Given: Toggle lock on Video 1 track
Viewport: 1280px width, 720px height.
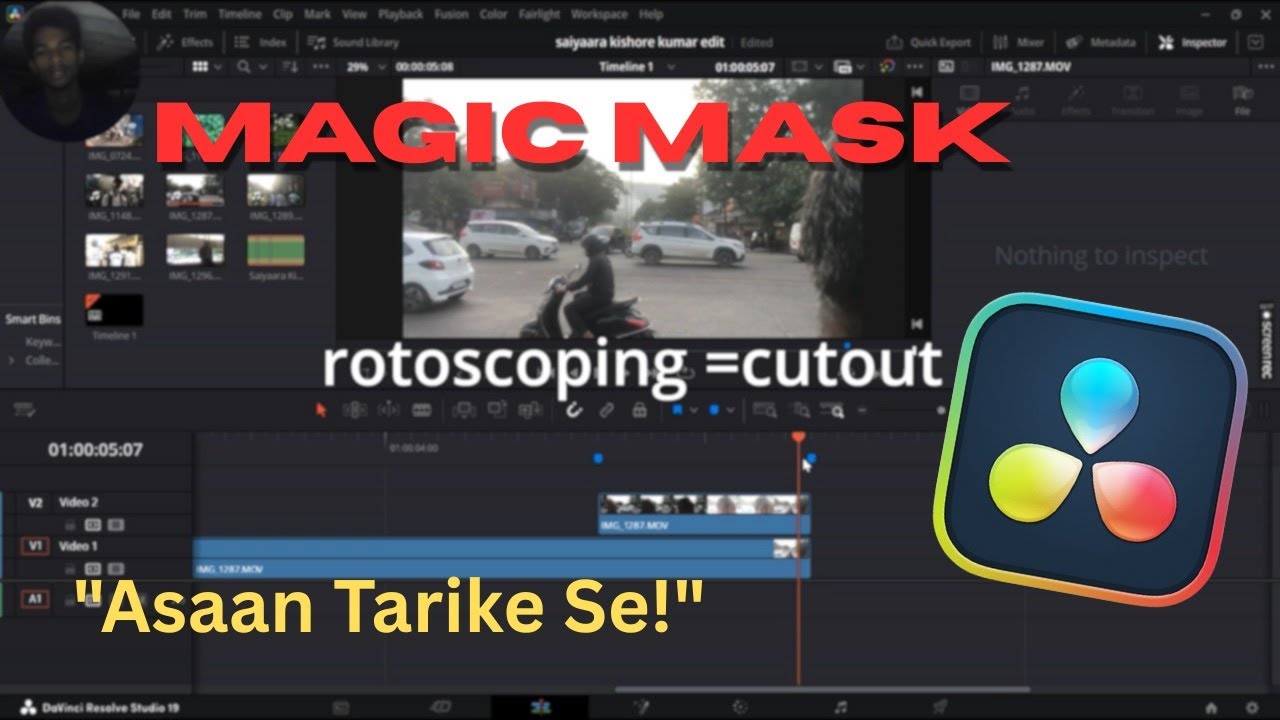Looking at the screenshot, I should (x=70, y=567).
